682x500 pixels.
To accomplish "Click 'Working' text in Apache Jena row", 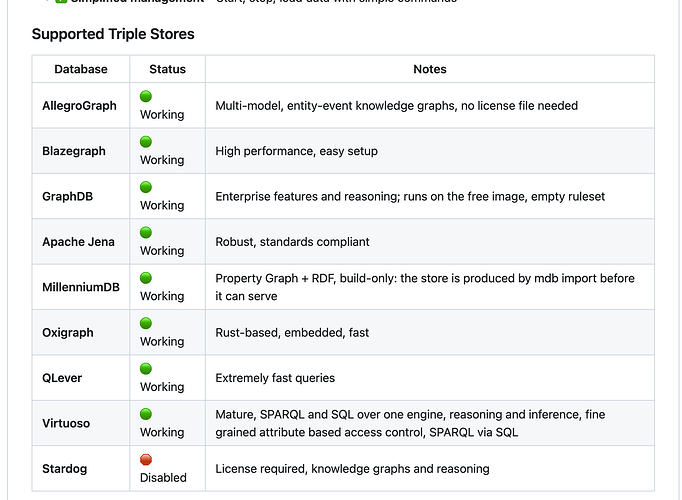I will [x=162, y=251].
